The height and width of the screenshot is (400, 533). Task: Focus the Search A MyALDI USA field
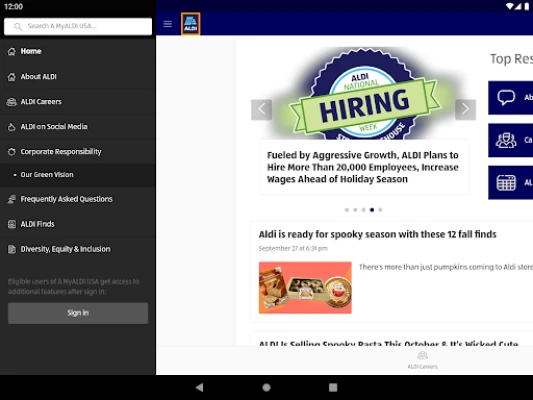78,26
